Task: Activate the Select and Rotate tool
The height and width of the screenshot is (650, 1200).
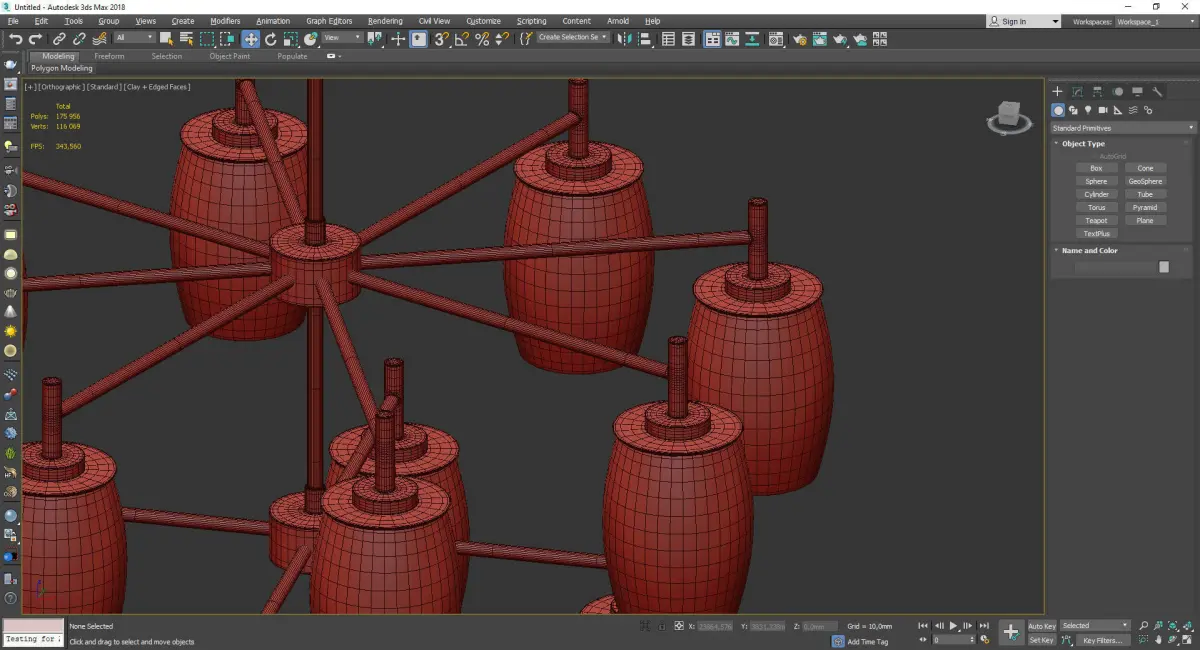Action: coord(271,39)
